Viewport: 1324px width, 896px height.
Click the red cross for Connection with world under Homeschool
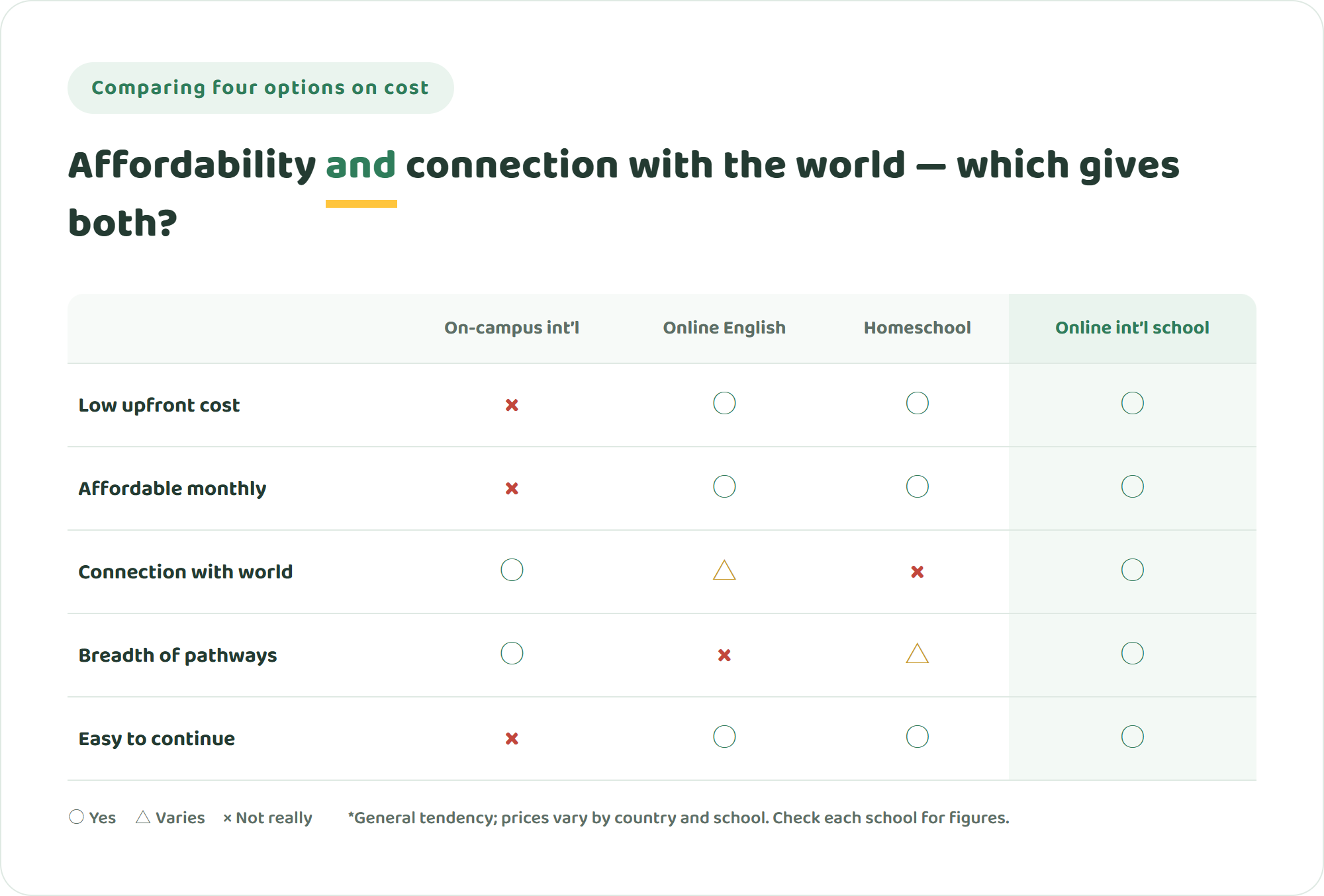[918, 572]
